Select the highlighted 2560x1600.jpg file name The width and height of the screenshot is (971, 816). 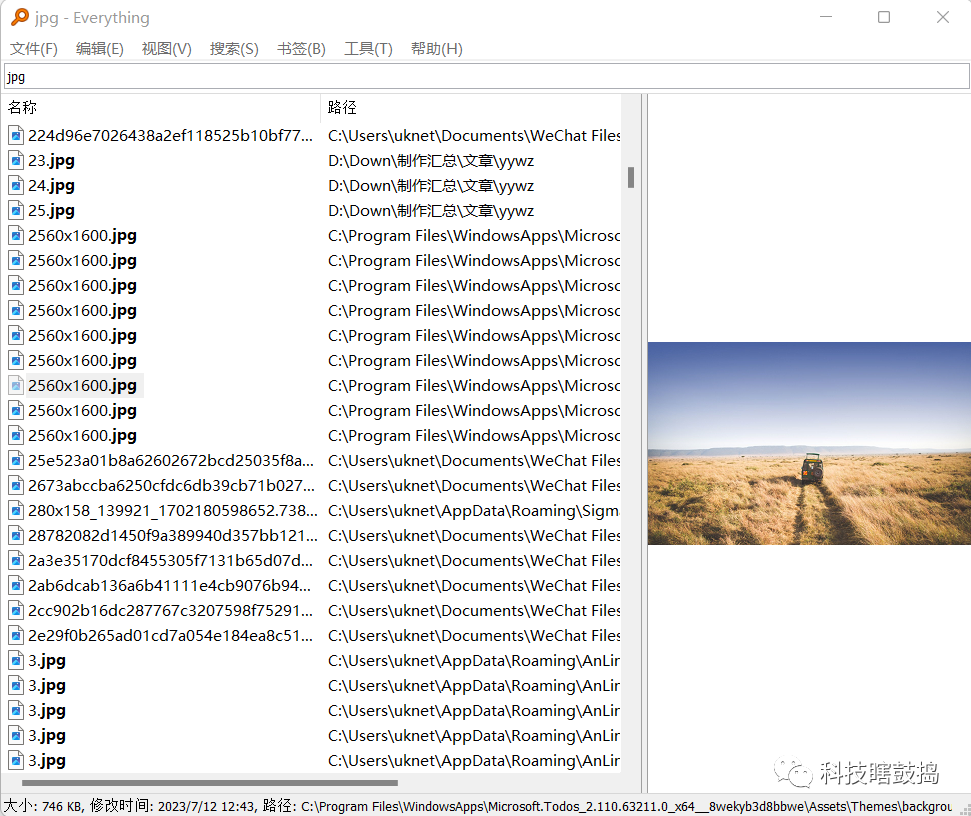pos(82,386)
